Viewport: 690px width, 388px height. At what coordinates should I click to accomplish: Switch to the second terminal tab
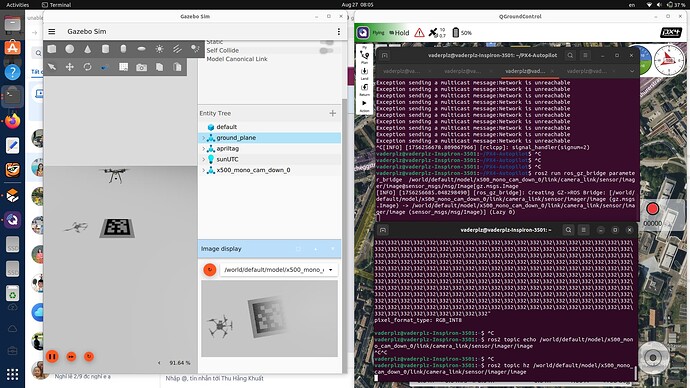coord(462,71)
